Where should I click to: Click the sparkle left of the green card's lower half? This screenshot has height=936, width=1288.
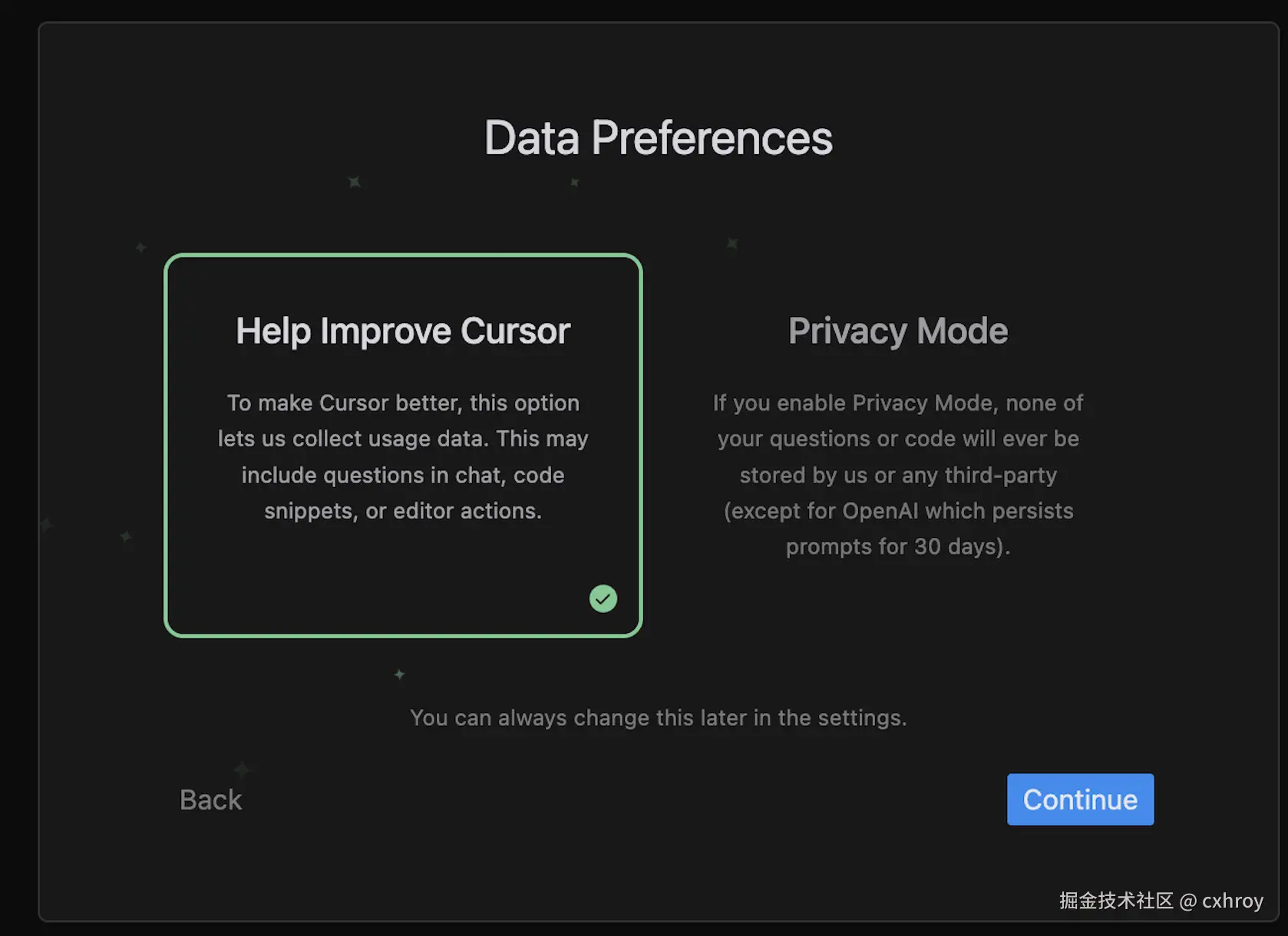(126, 537)
